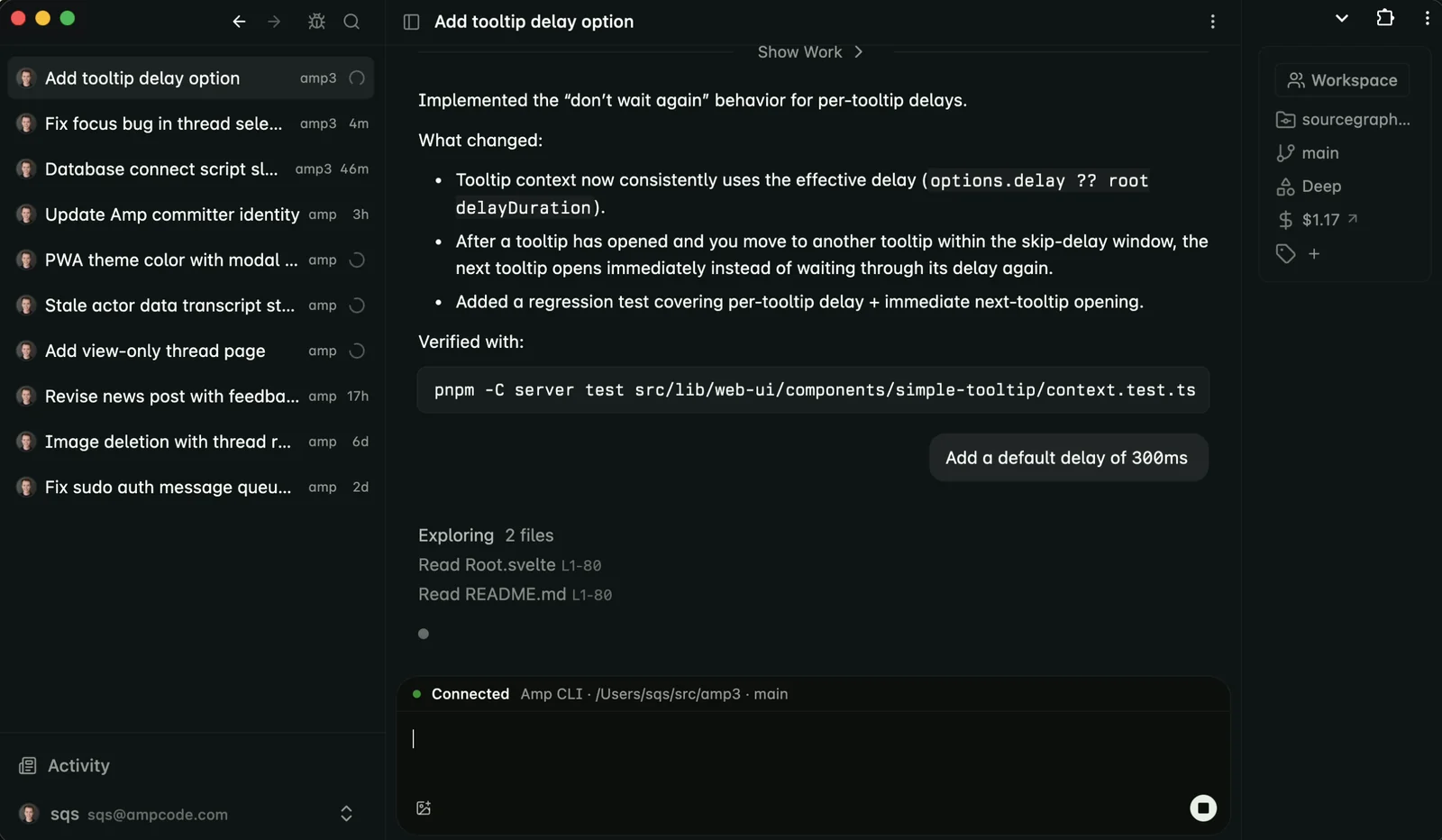This screenshot has width=1442, height=840.
Task: Open the top-right vertical dots menu
Action: [x=1427, y=17]
